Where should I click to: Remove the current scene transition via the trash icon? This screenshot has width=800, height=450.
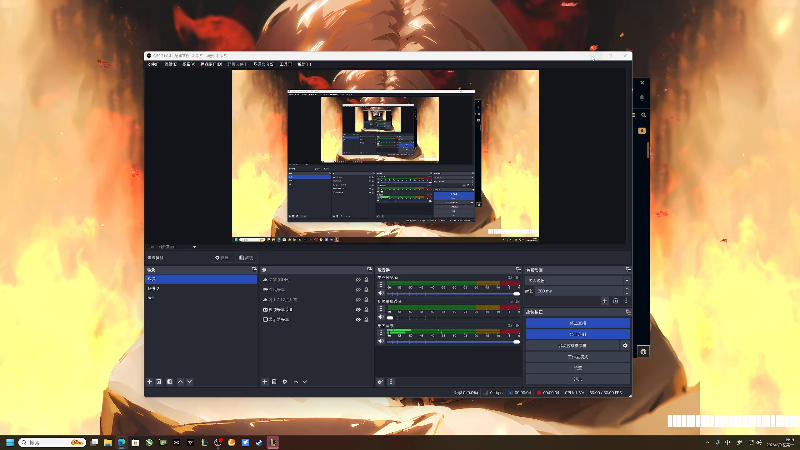(615, 301)
